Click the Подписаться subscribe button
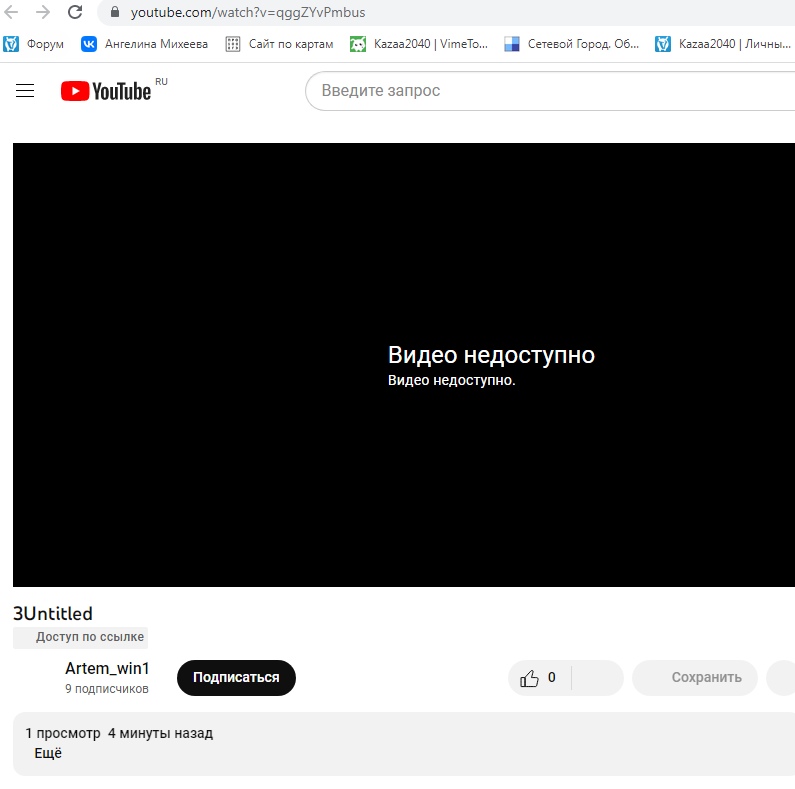 [x=236, y=677]
